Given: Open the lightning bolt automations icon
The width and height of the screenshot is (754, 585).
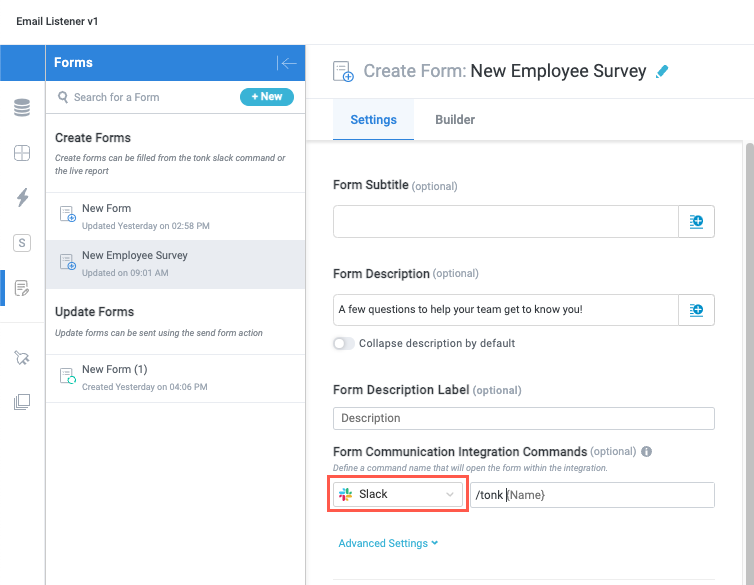Looking at the screenshot, I should pos(22,197).
